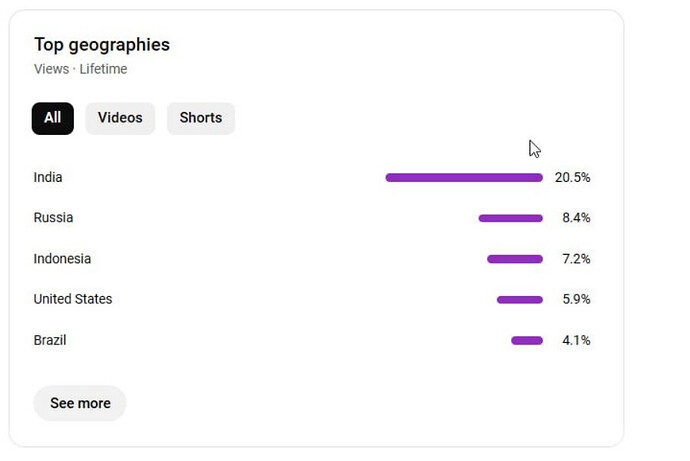Image resolution: width=690 pixels, height=461 pixels.
Task: Click the 5.9% United States value
Action: coord(576,299)
